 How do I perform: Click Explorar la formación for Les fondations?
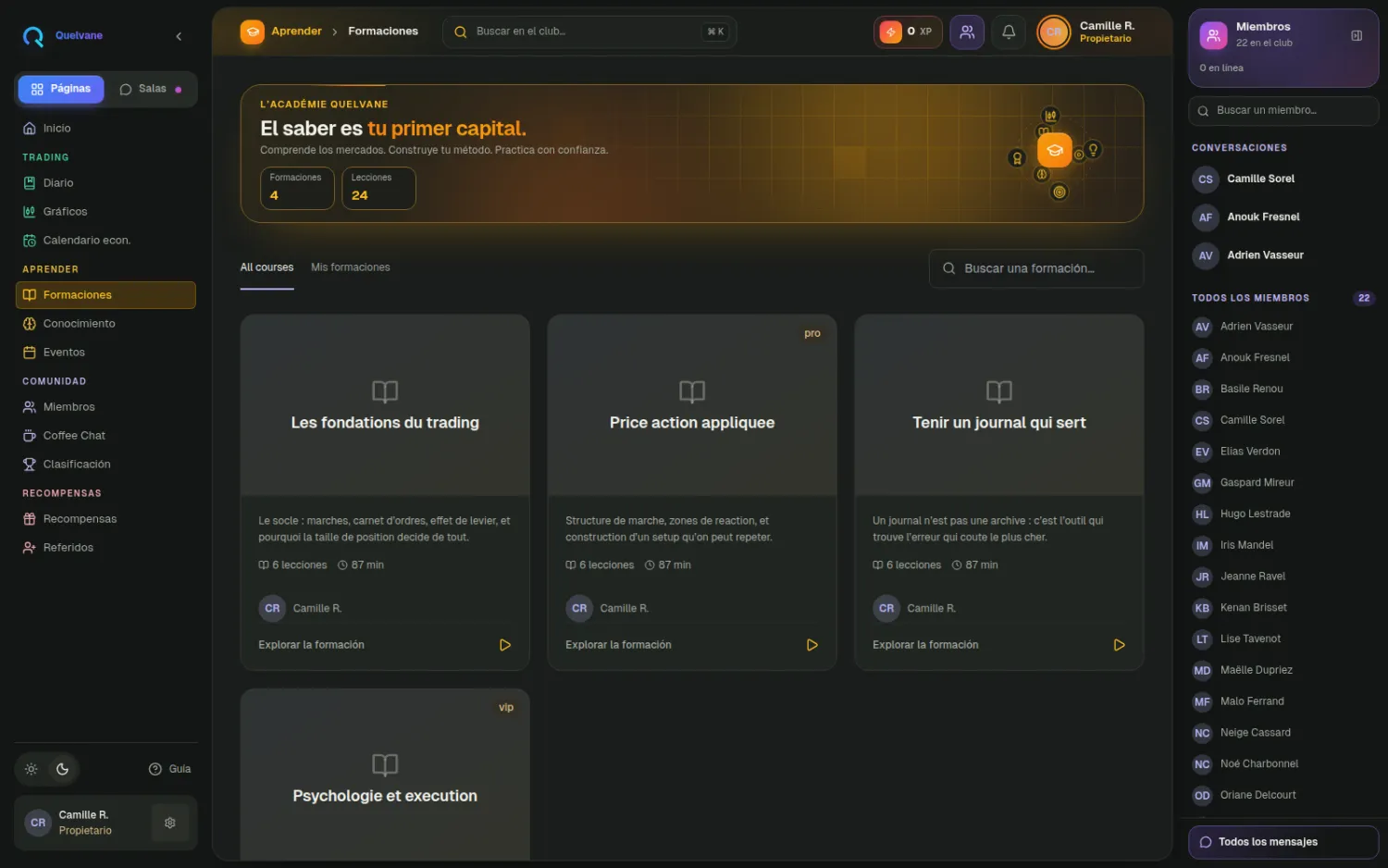coord(311,645)
